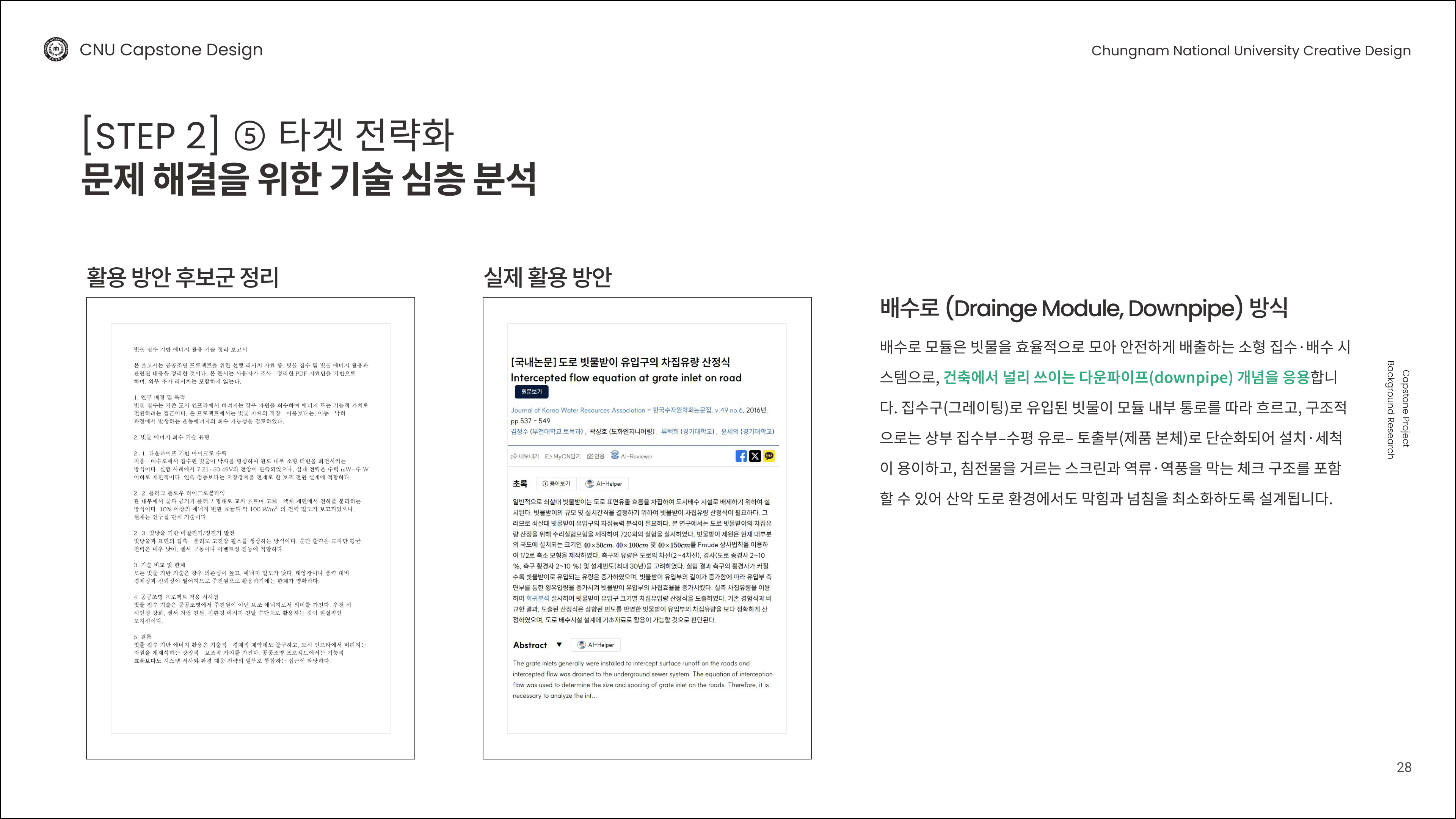Click the 내보내기 export icon
This screenshot has width=1456, height=819.
(x=514, y=457)
